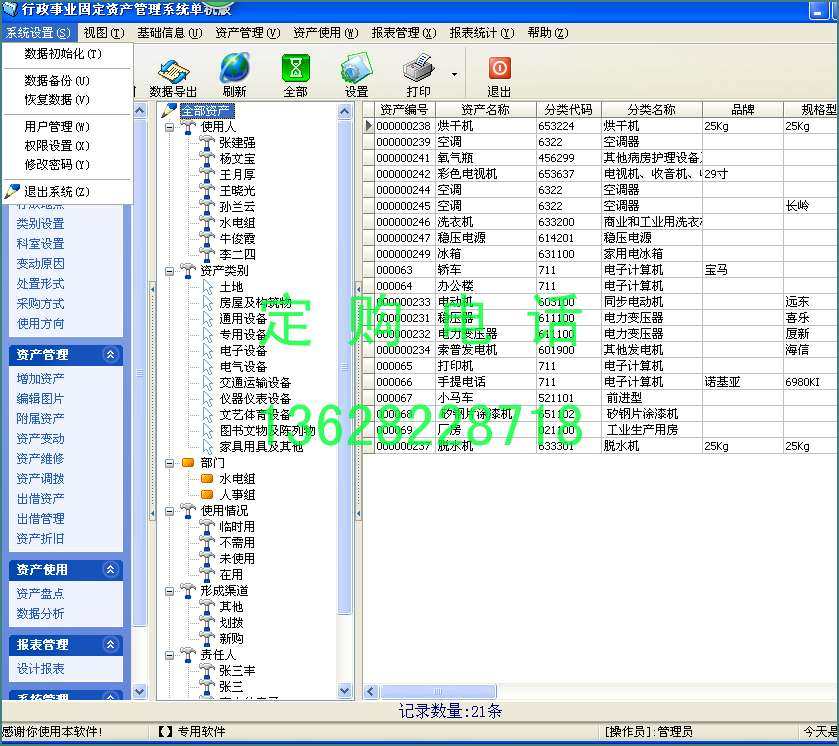This screenshot has width=839, height=746.
Task: Click the hammer icon beside 在用
Action: [207, 574]
